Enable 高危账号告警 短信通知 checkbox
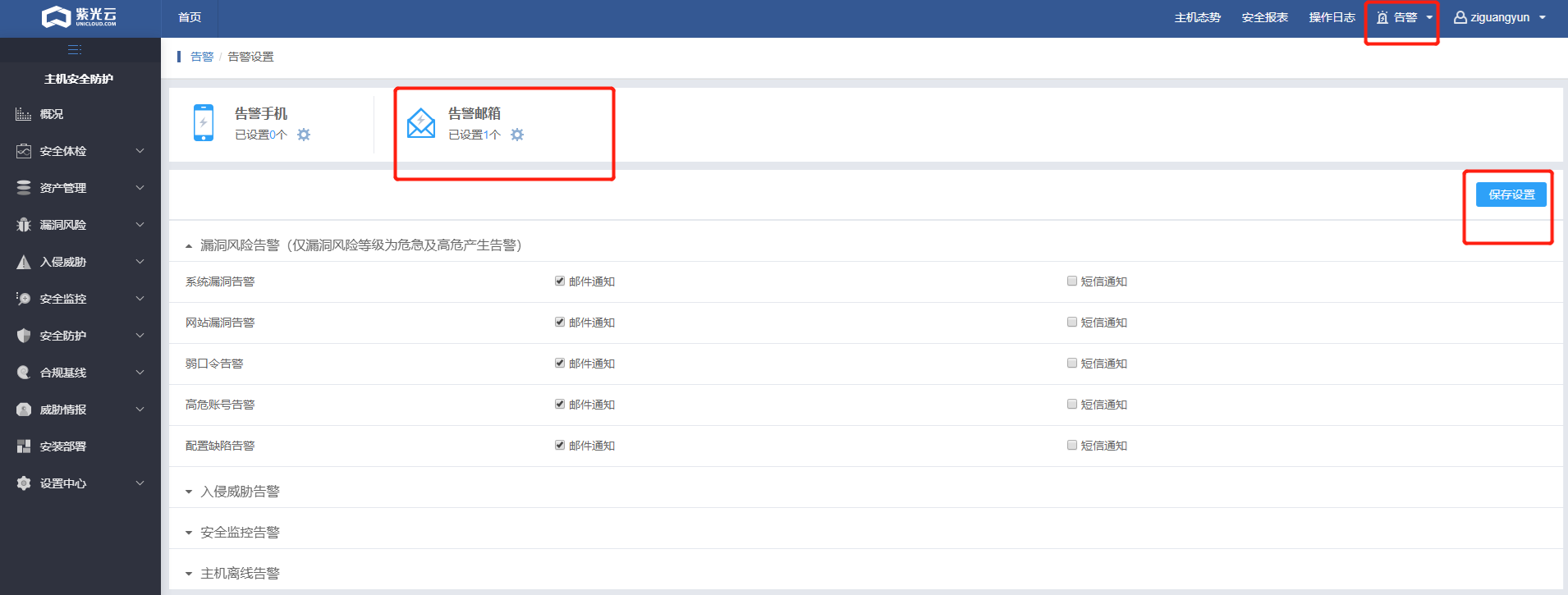1568x595 pixels. (1072, 404)
